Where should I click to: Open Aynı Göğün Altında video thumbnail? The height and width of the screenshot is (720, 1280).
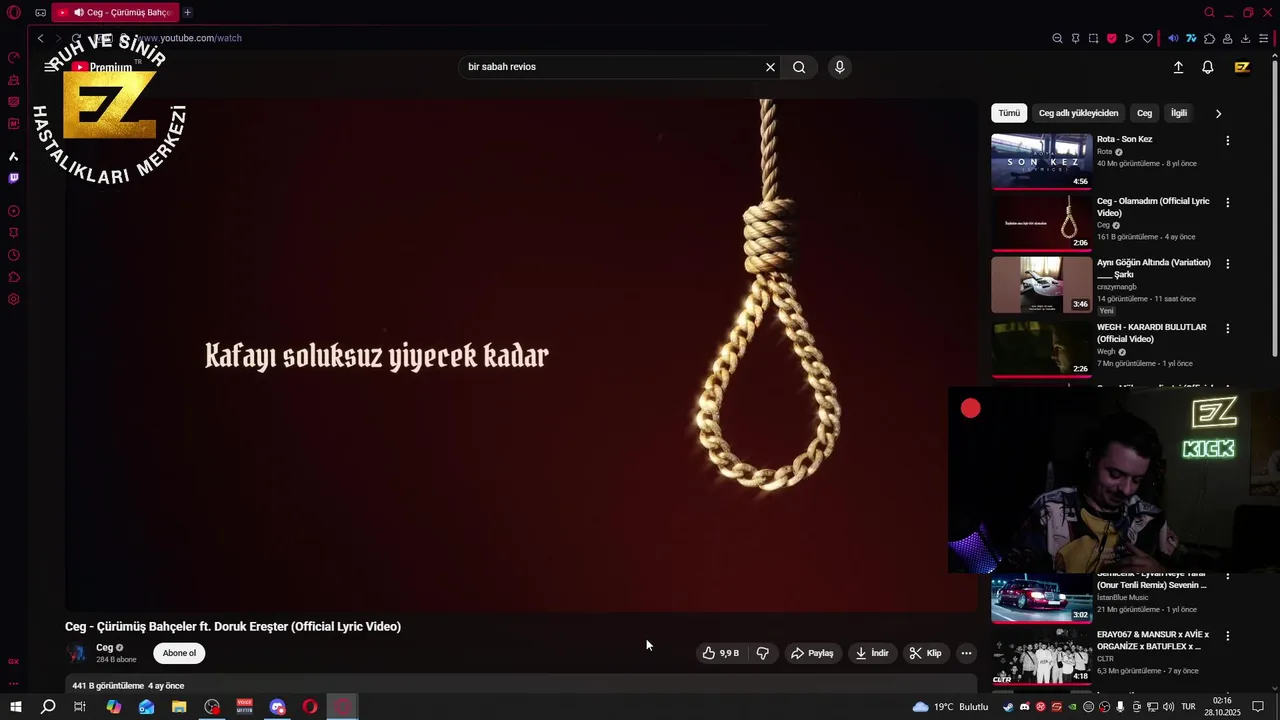(1041, 284)
